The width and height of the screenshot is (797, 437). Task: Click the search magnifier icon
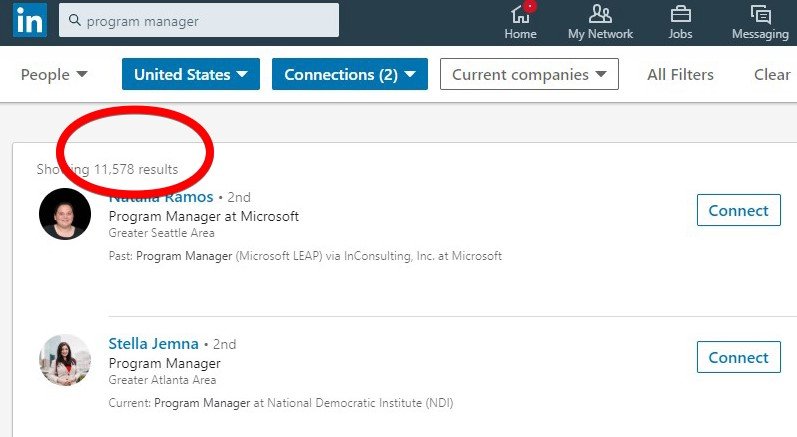75,20
